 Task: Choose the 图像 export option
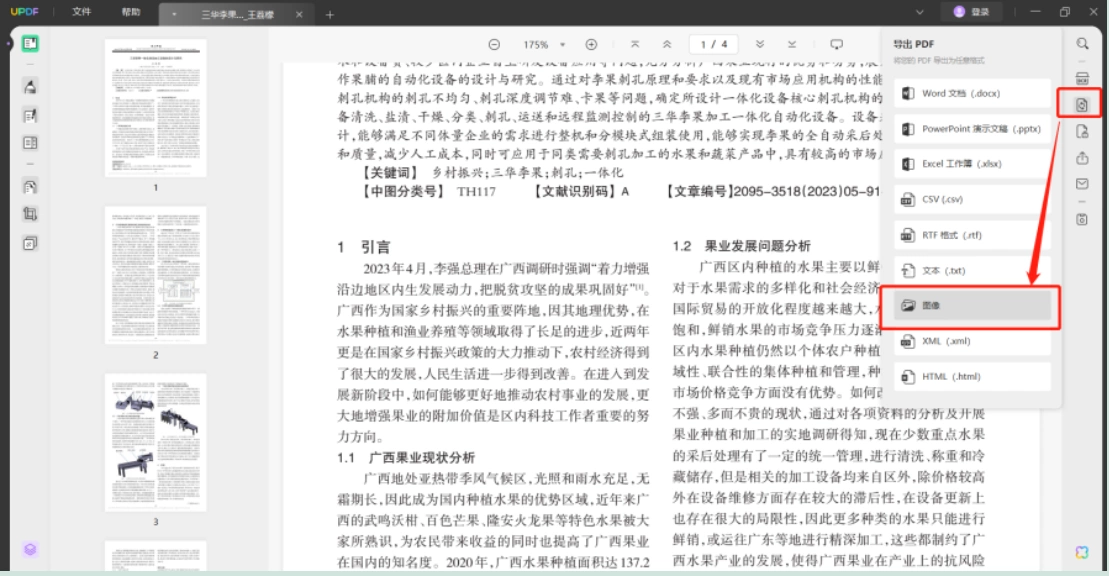tap(972, 306)
